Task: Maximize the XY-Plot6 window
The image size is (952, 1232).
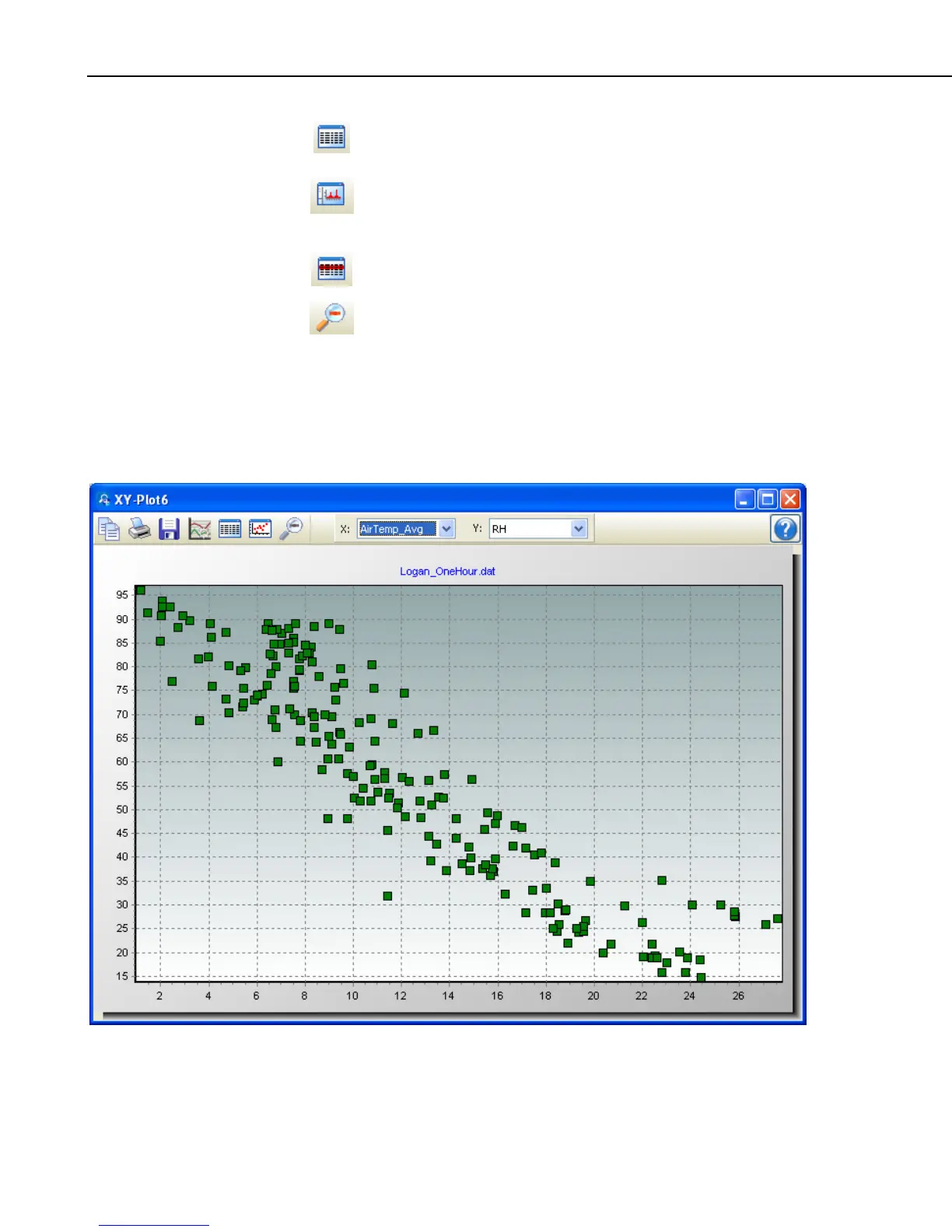Action: coord(768,499)
